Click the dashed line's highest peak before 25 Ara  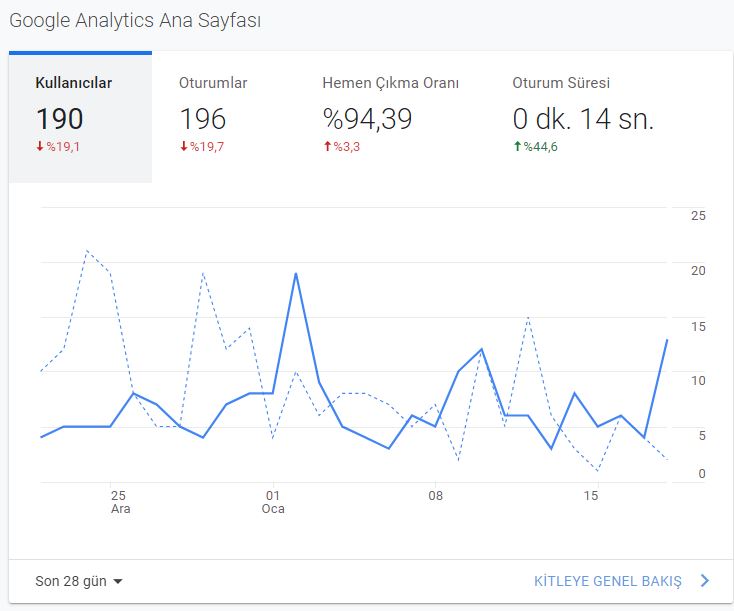(87, 251)
